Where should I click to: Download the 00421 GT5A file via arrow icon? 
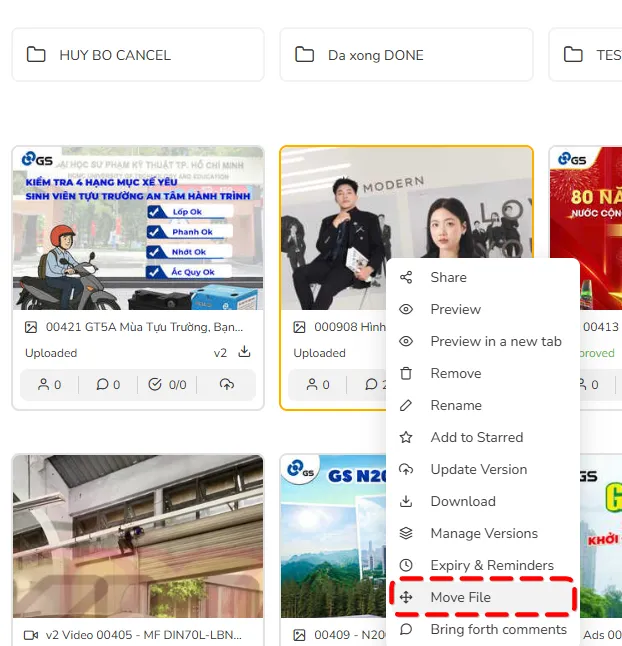click(244, 352)
